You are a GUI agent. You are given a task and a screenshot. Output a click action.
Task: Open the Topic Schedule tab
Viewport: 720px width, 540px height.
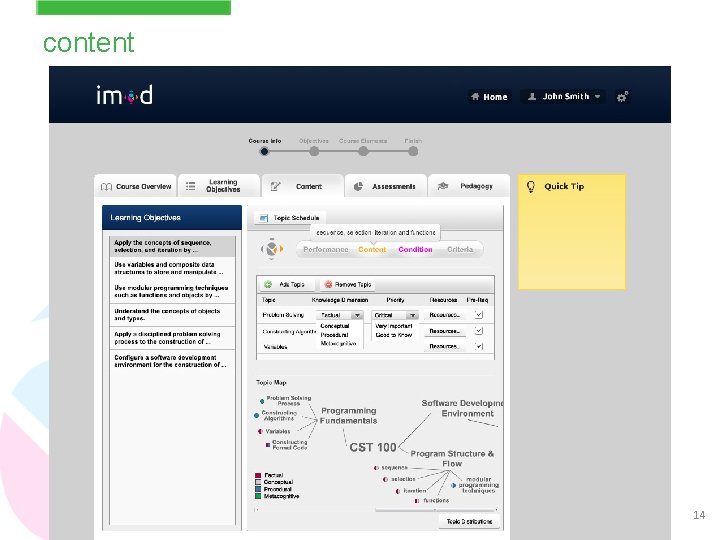289,218
